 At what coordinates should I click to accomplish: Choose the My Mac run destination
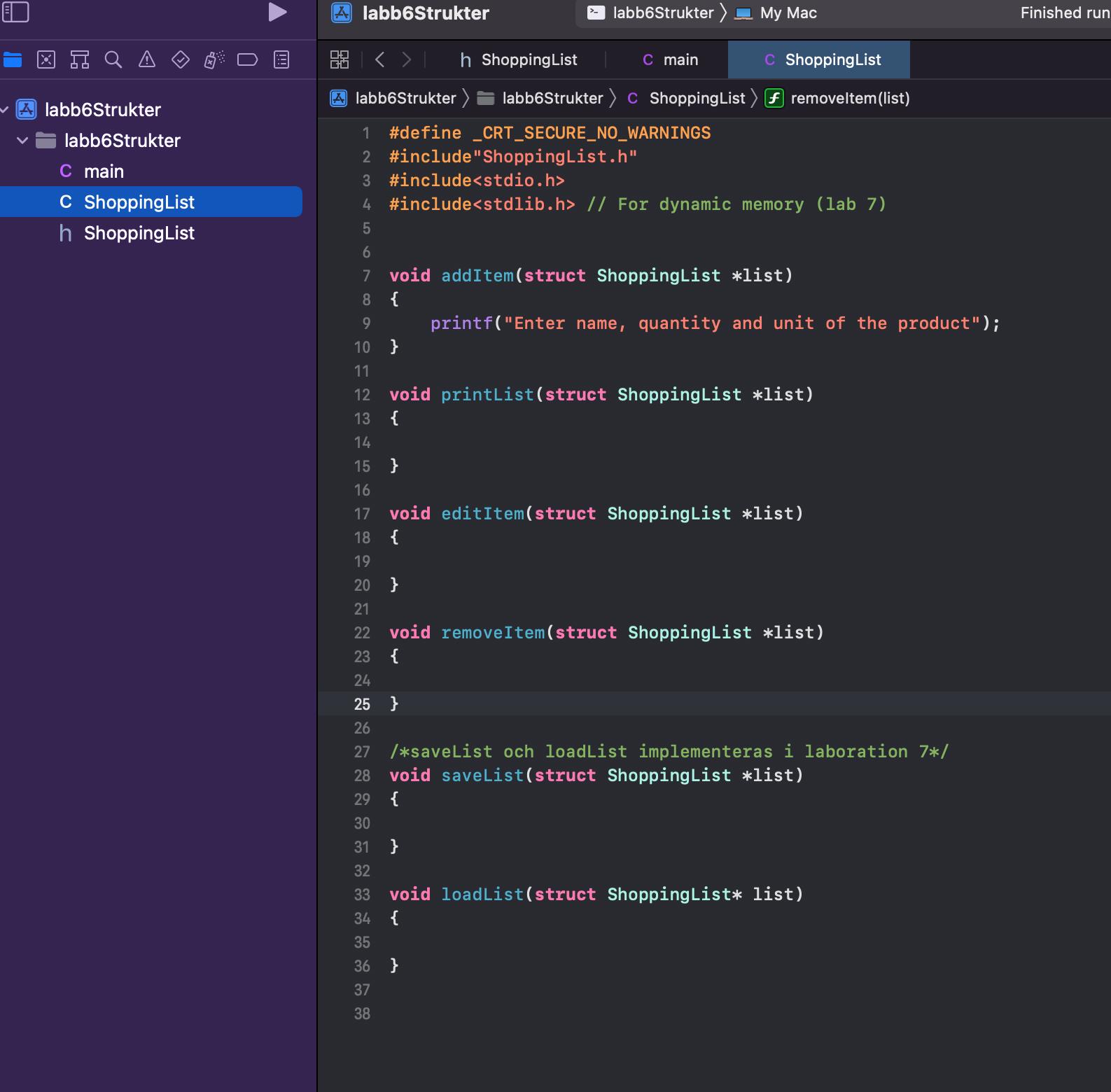point(778,13)
